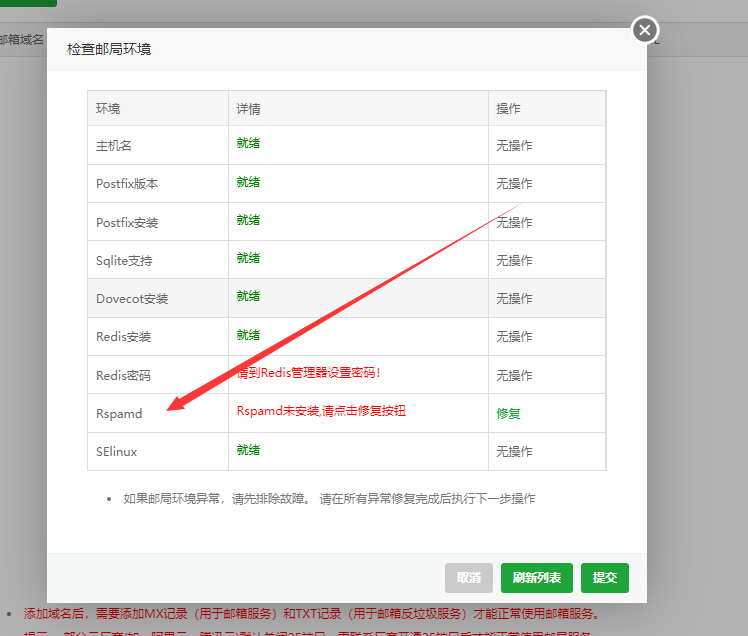Select the Dovecot安装 row label

(x=132, y=299)
